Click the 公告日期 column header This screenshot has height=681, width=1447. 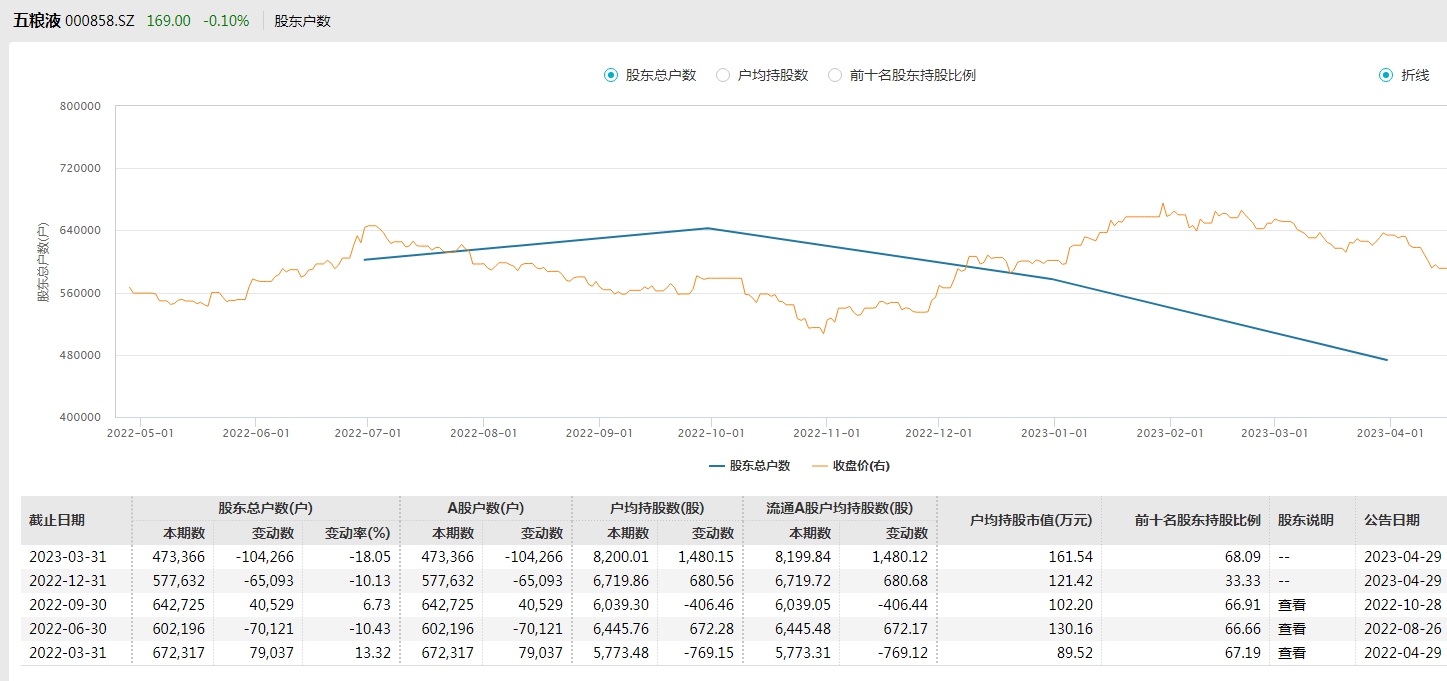pyautogui.click(x=1392, y=520)
